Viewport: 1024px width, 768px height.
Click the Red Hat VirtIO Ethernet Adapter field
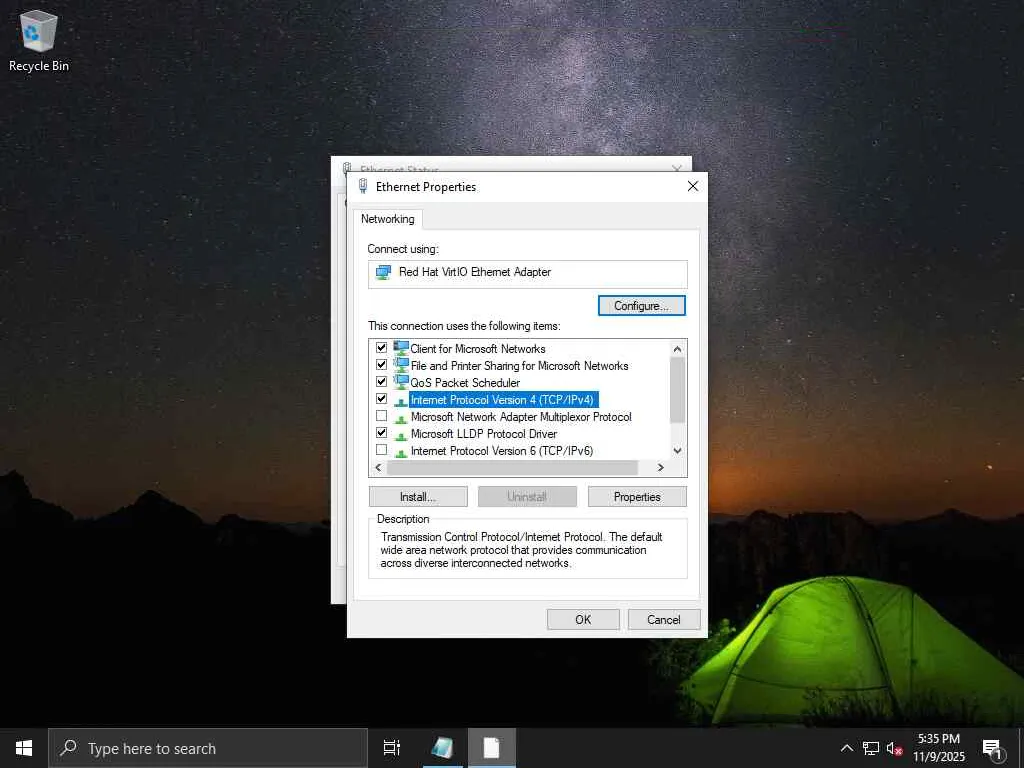coord(528,274)
